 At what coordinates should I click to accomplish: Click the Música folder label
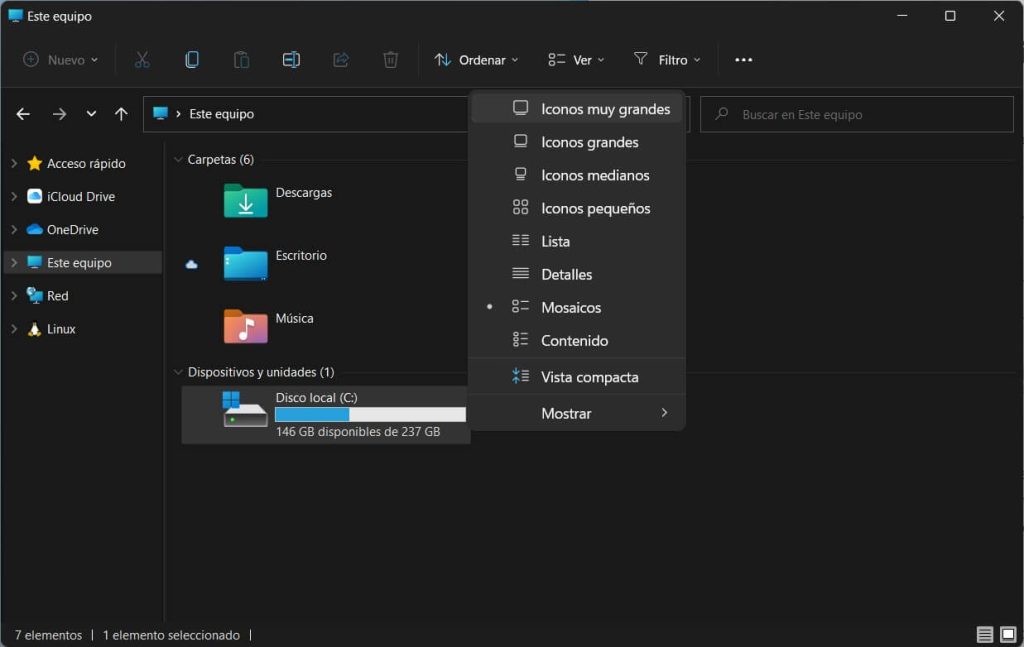pyautogui.click(x=295, y=318)
